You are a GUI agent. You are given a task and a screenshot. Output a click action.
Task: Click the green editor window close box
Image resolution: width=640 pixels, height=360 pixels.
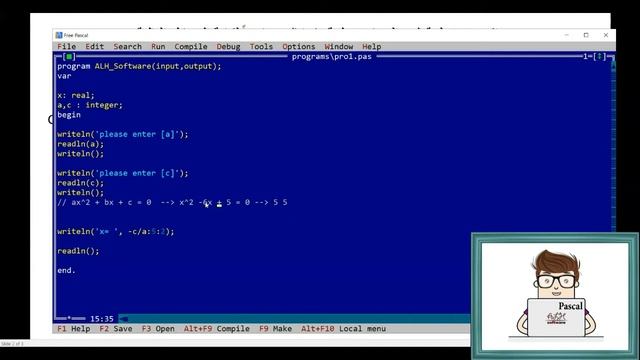click(69, 56)
